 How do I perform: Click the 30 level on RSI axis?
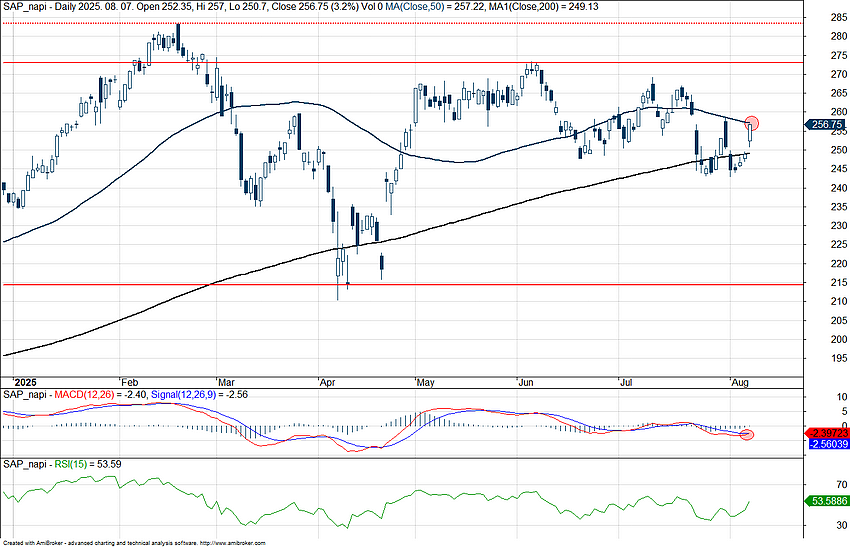842,525
